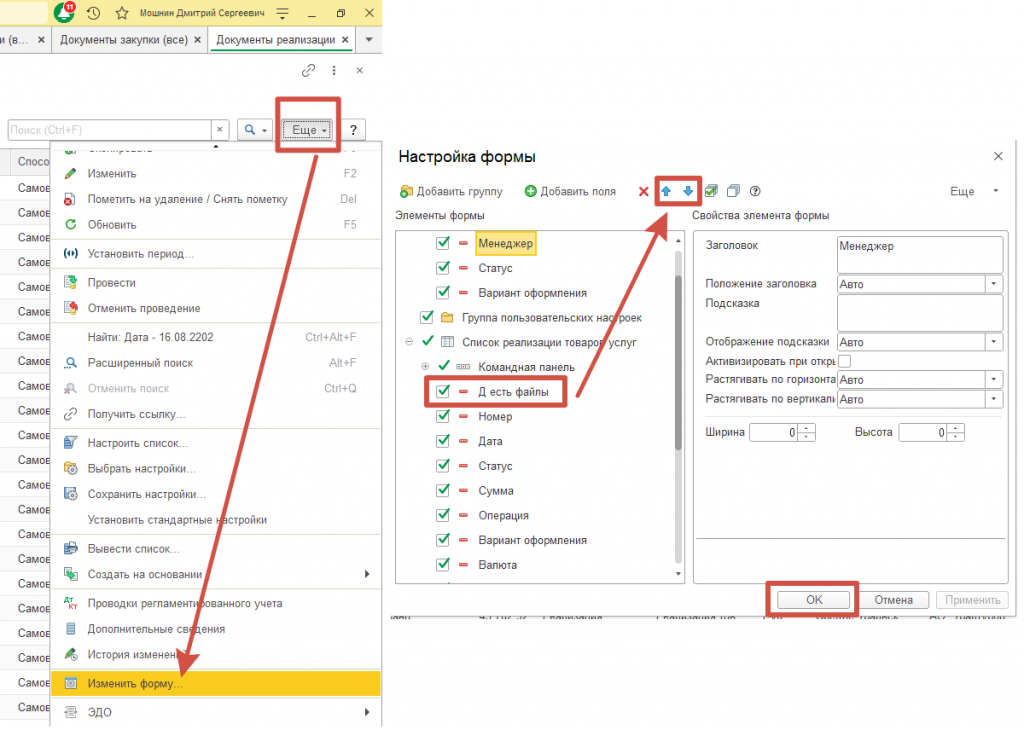Click the Отмена button

click(x=893, y=599)
